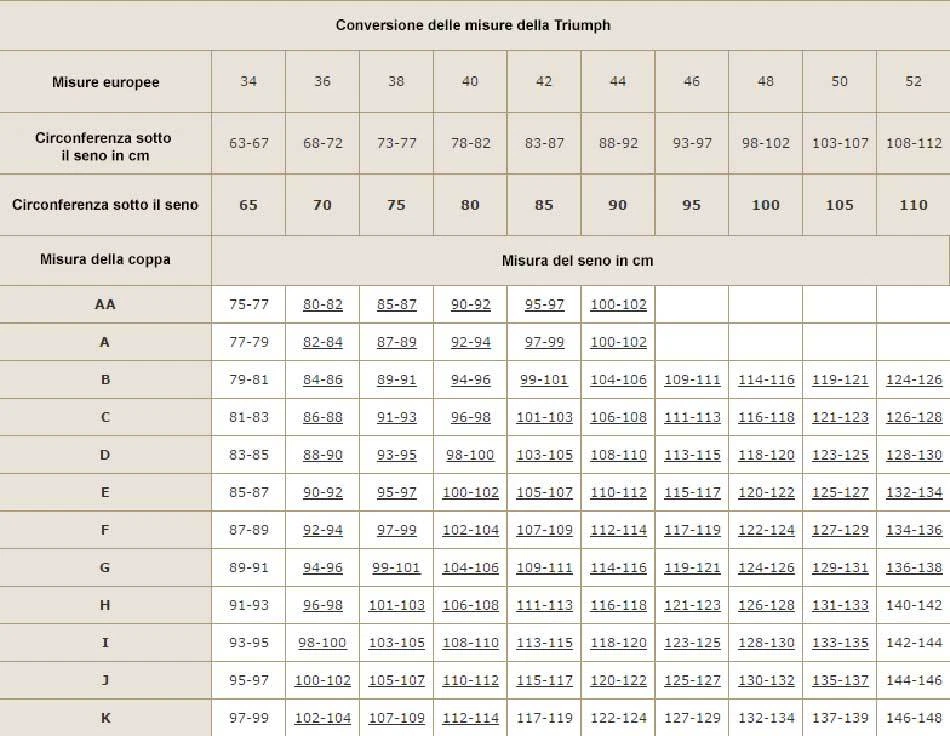Select 128-130 in the D cup row
Screen dimensions: 950x736
pos(914,455)
